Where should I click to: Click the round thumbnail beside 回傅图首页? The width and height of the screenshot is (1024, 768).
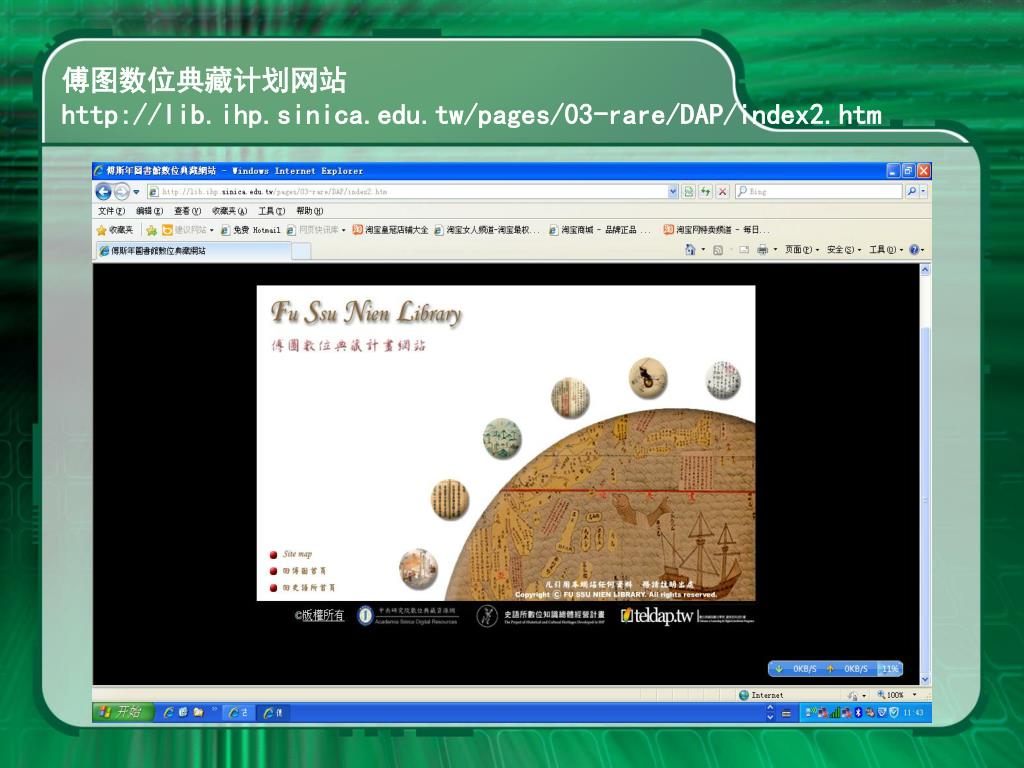(418, 568)
